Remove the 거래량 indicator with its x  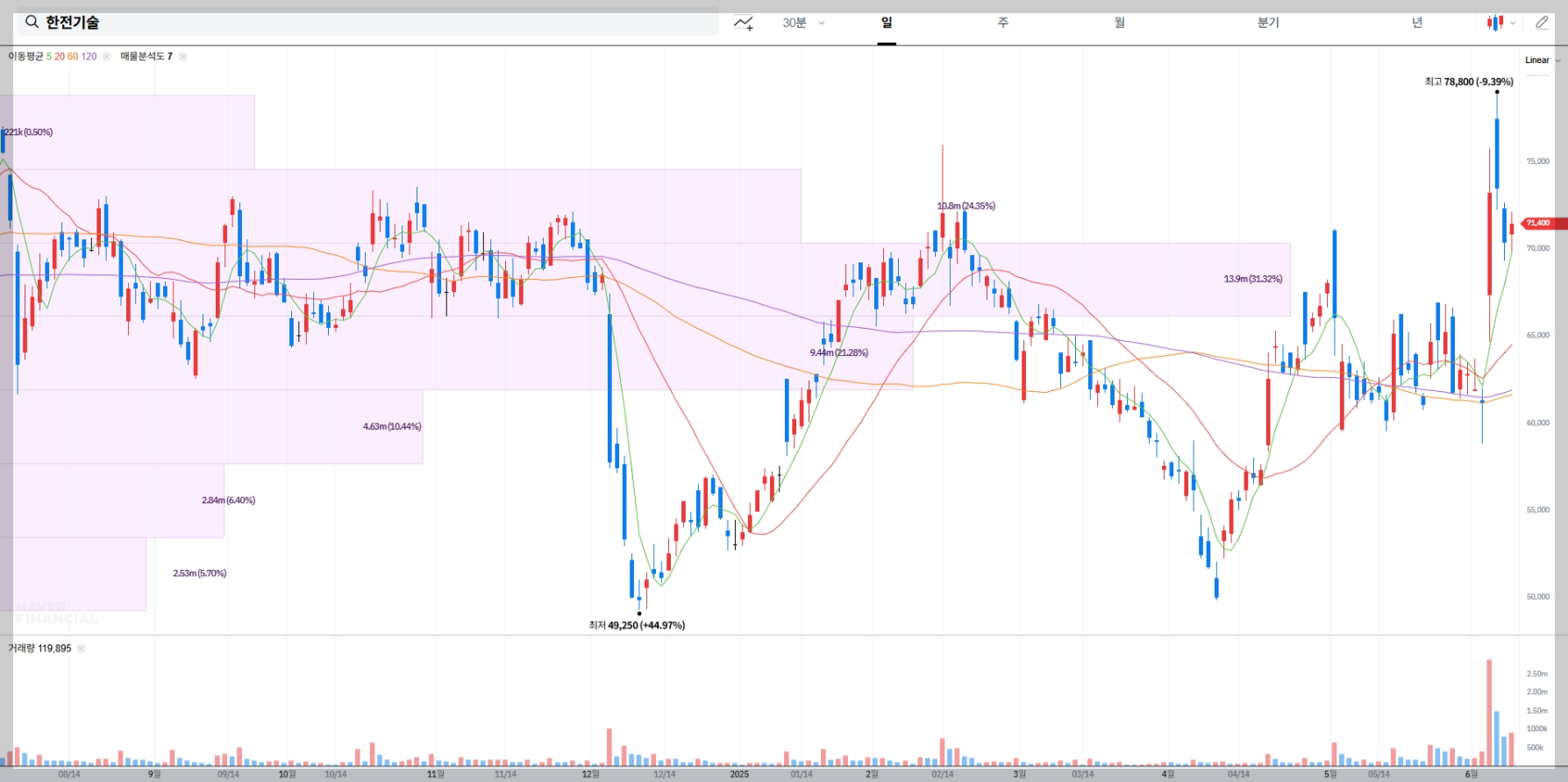pos(81,649)
